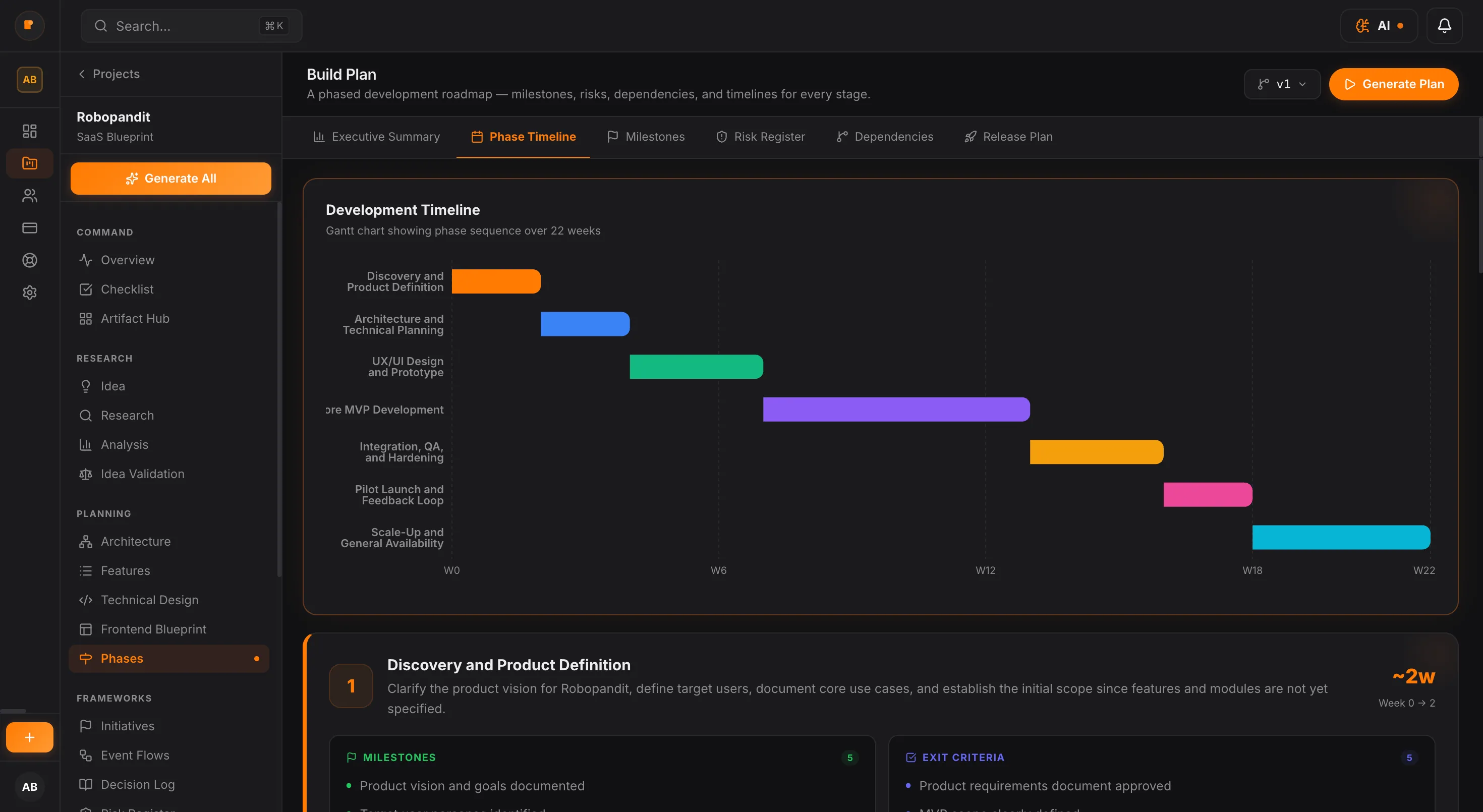Click the blue Architecture and Technical Planning bar
This screenshot has height=812, width=1483.
(585, 324)
